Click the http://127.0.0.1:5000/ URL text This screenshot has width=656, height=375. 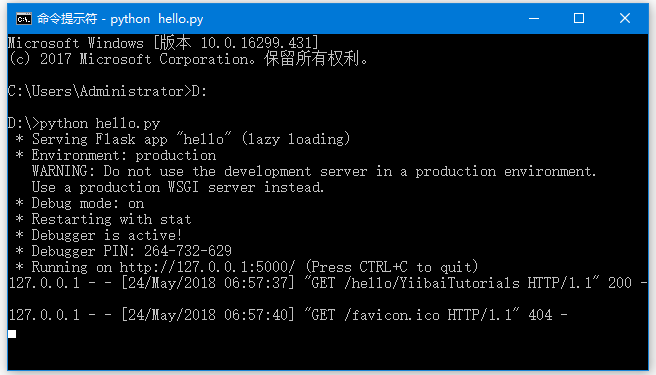tap(208, 267)
